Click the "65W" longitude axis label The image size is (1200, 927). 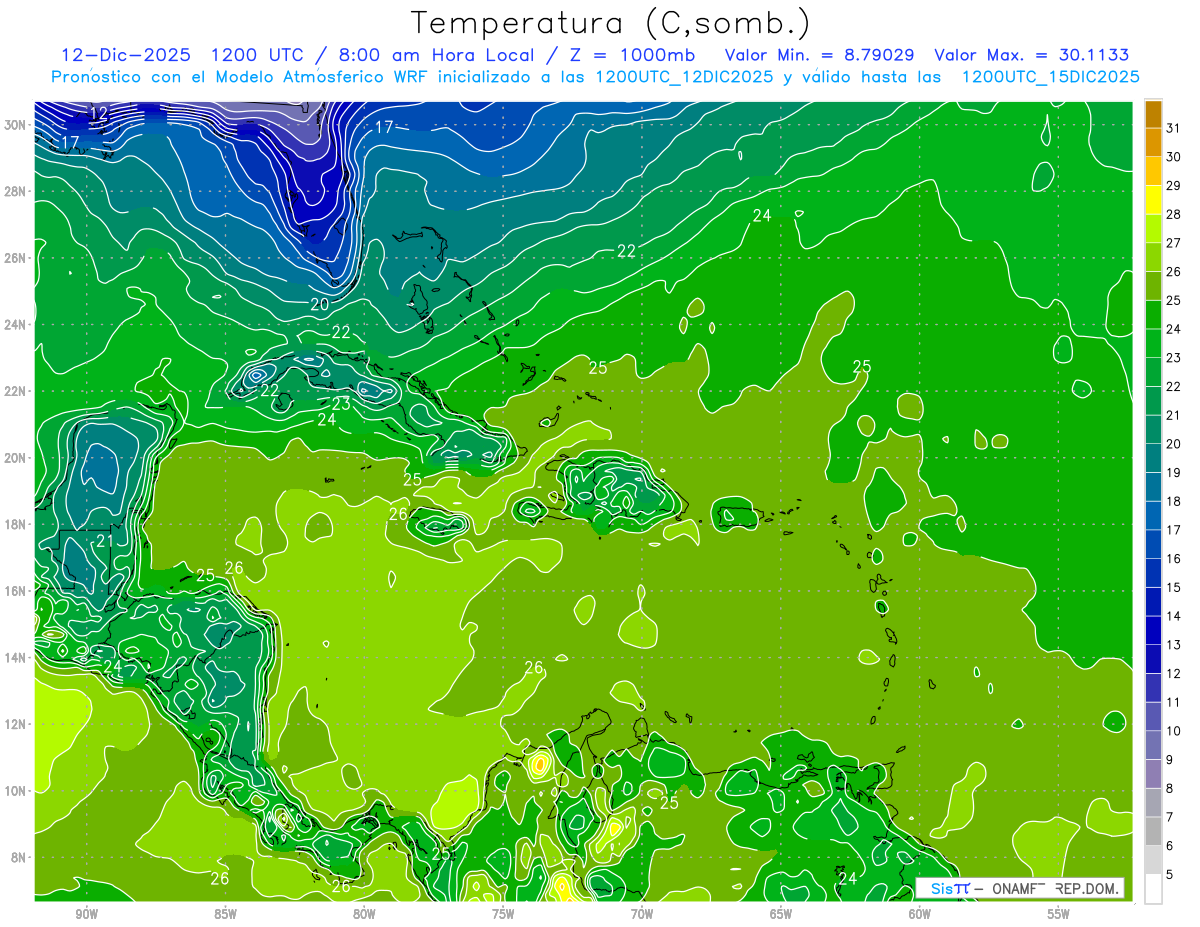point(781,914)
